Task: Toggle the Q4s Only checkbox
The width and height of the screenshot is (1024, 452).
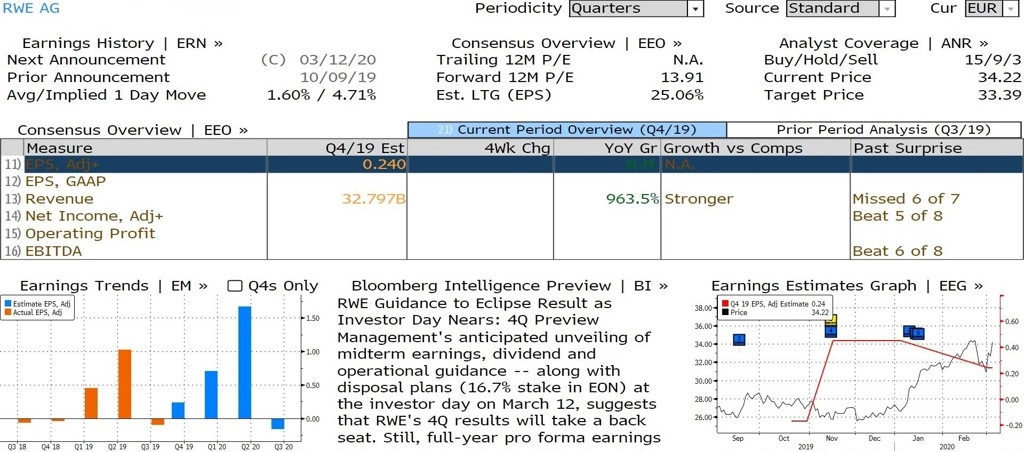Action: [235, 286]
